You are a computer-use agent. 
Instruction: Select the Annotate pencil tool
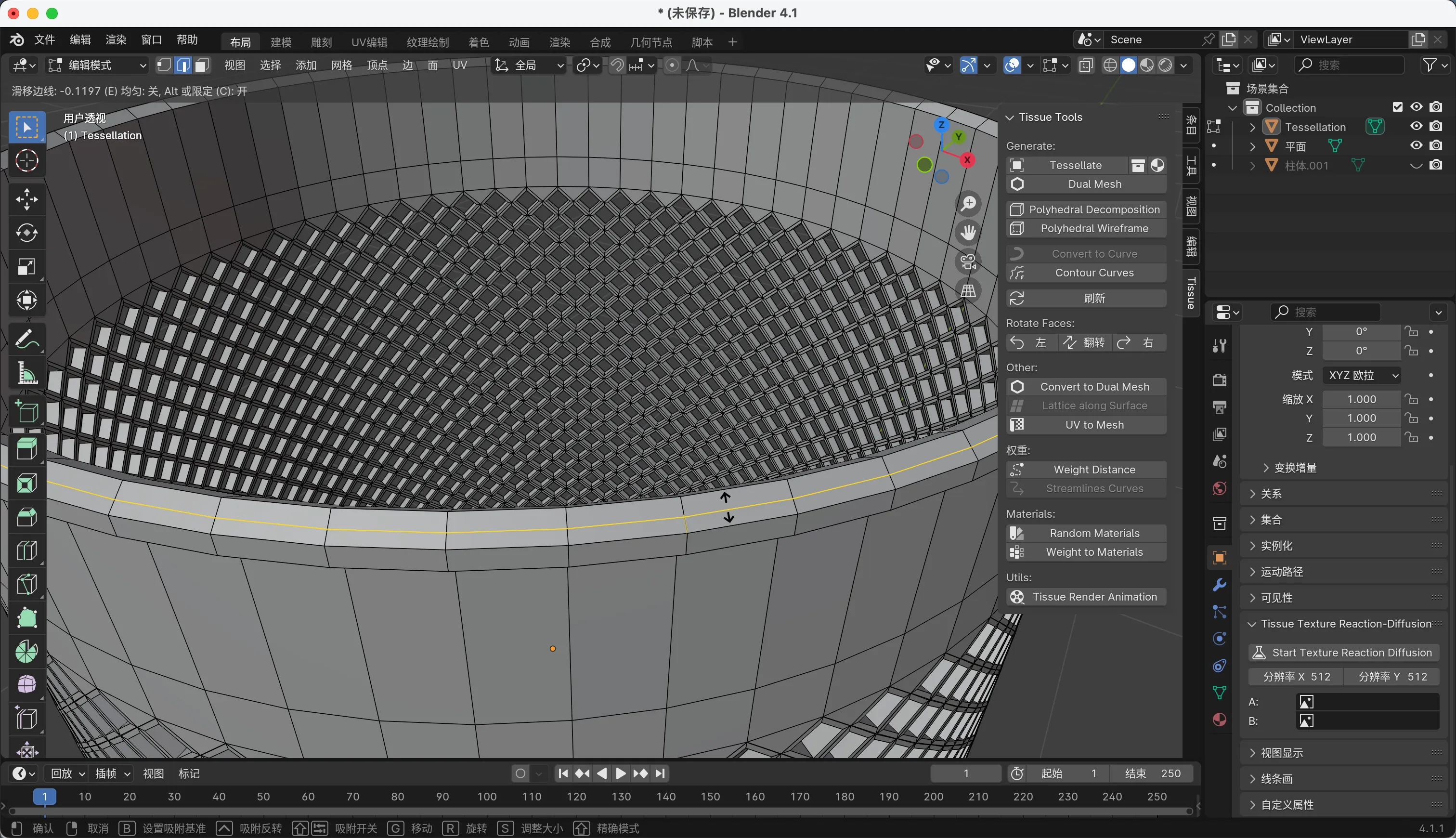point(26,340)
